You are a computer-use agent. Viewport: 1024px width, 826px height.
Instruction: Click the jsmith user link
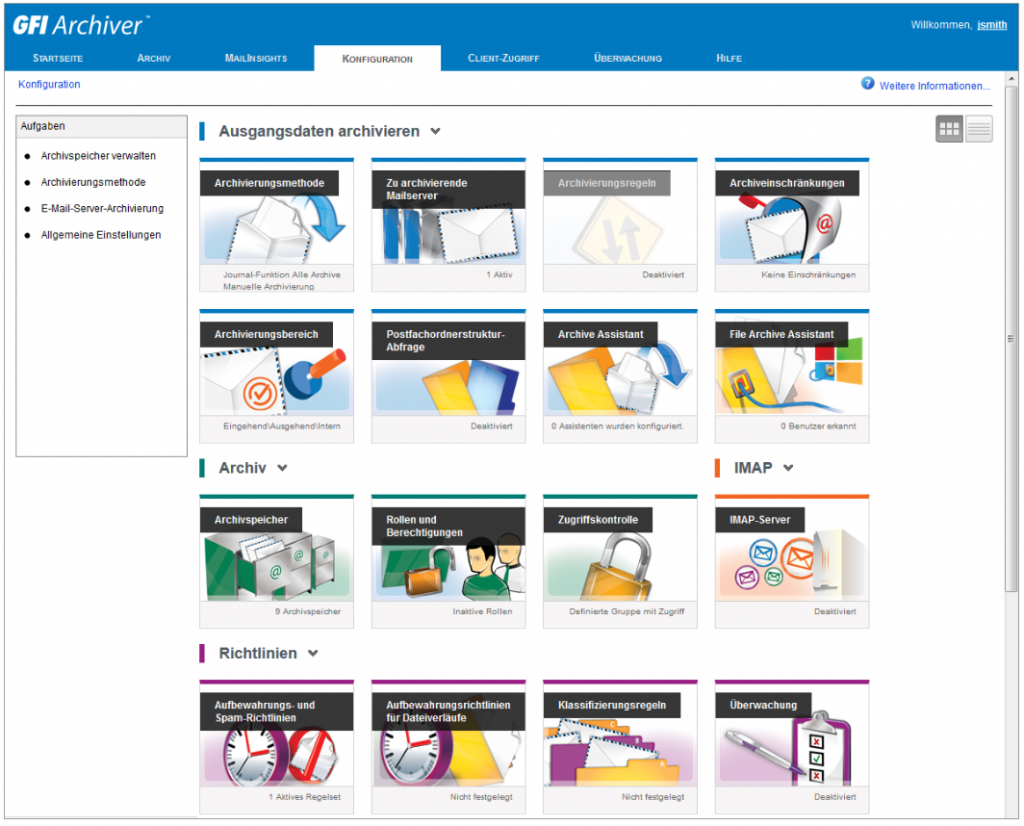[992, 25]
